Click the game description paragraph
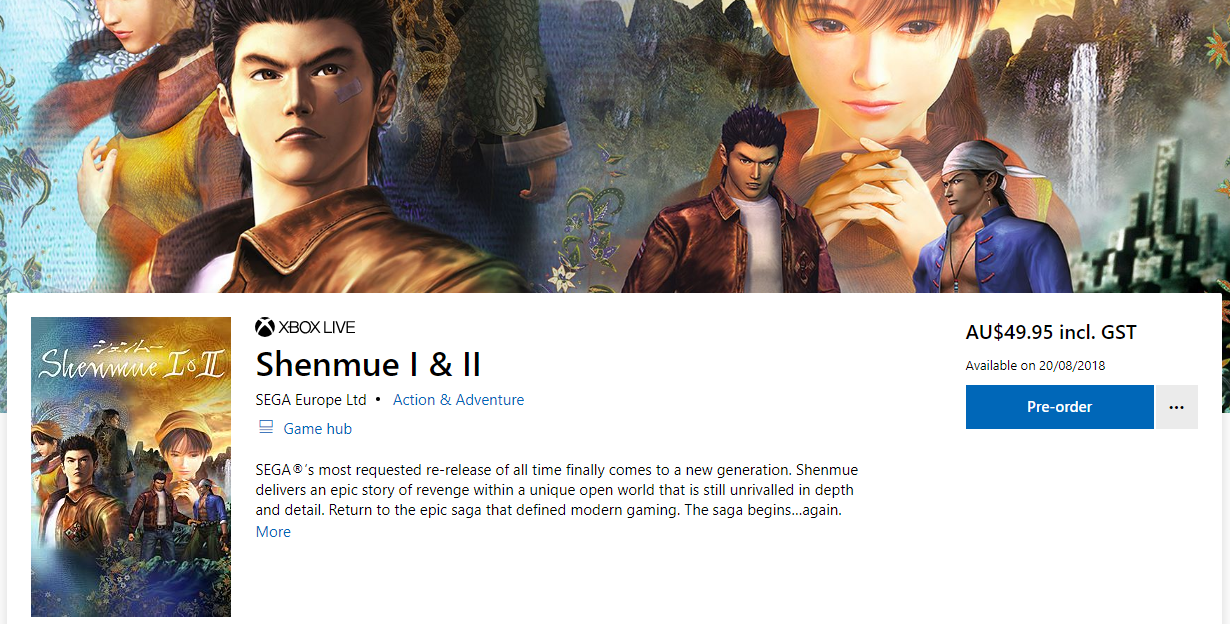 pyautogui.click(x=557, y=490)
